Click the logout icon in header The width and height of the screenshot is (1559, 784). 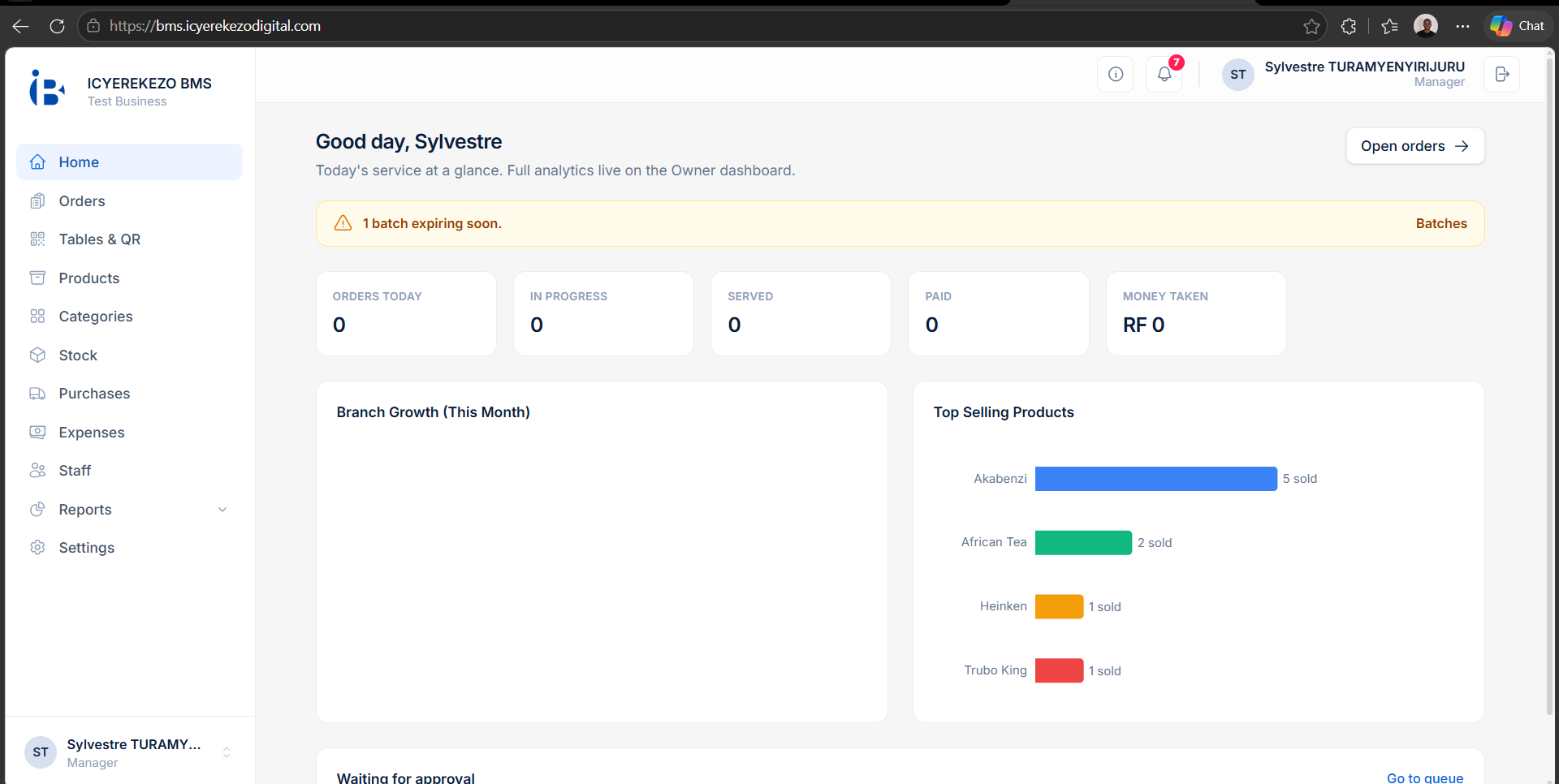click(x=1502, y=75)
